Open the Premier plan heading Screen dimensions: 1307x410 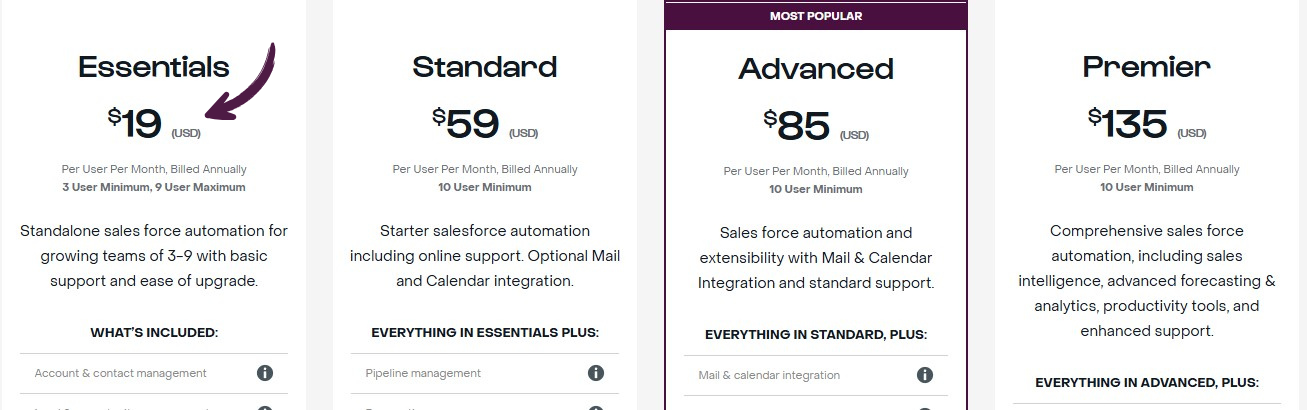pos(1147,67)
